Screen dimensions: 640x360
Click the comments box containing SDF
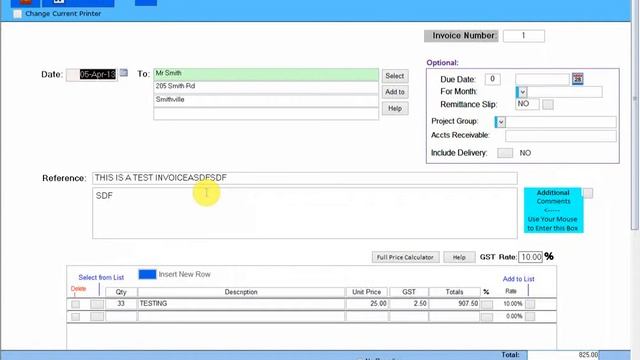coord(305,213)
